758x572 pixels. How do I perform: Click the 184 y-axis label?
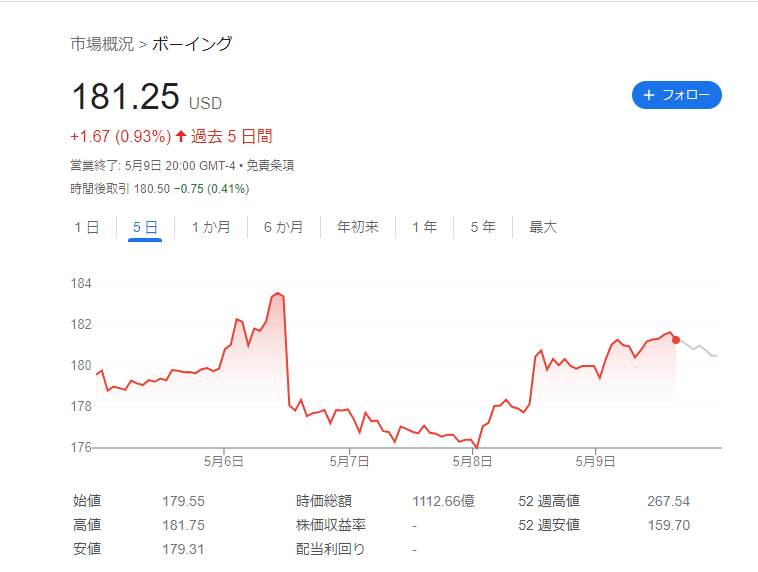(x=81, y=283)
